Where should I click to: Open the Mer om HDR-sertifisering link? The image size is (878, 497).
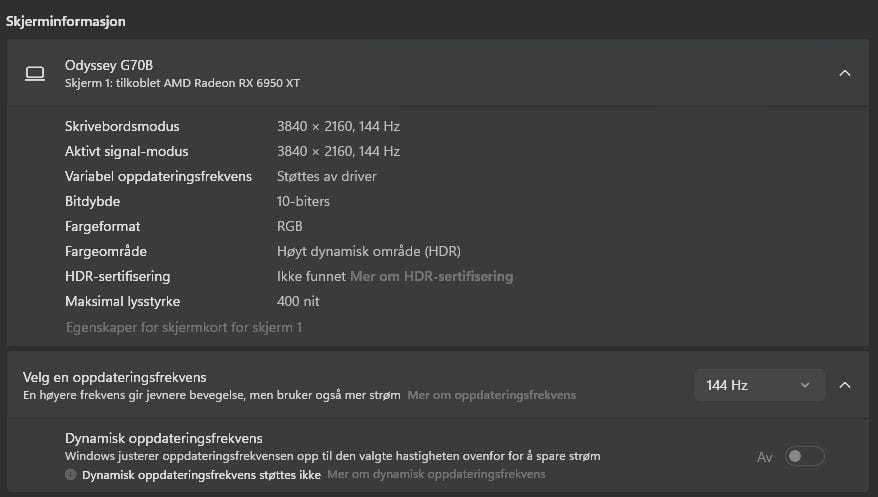click(x=431, y=276)
